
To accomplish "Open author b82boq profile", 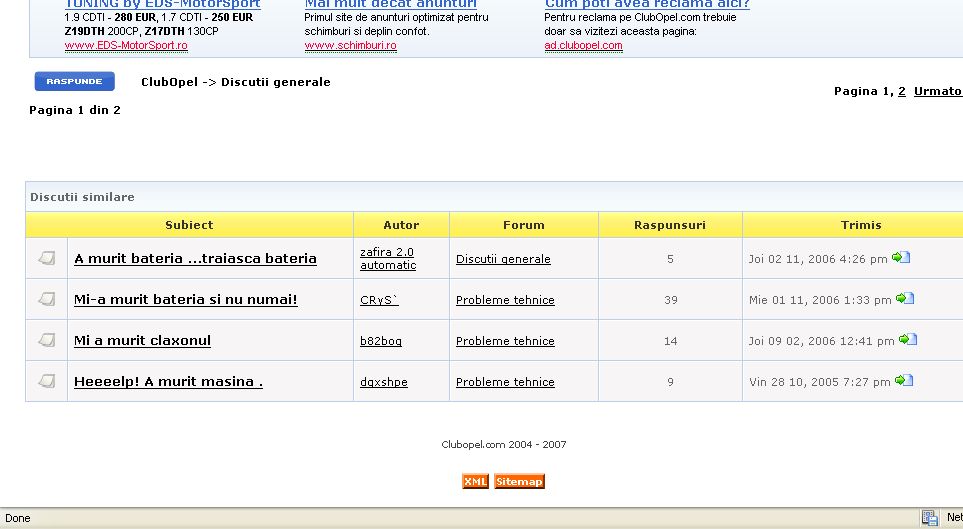I will tap(381, 341).
